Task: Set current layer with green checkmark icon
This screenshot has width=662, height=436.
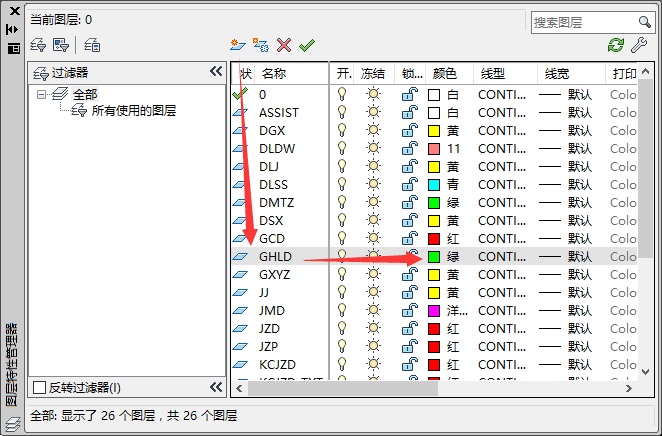Action: [307, 45]
